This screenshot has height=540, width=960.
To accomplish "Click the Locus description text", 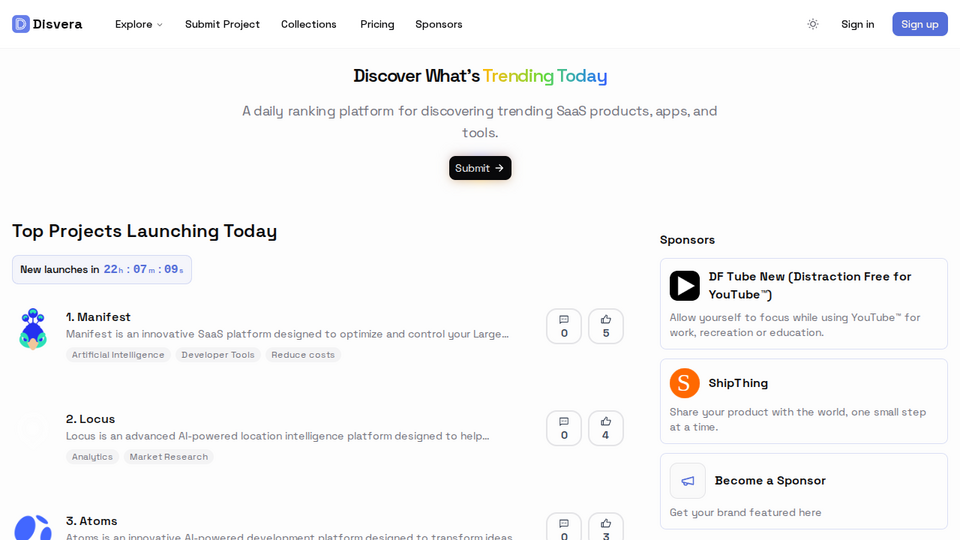I will point(277,436).
